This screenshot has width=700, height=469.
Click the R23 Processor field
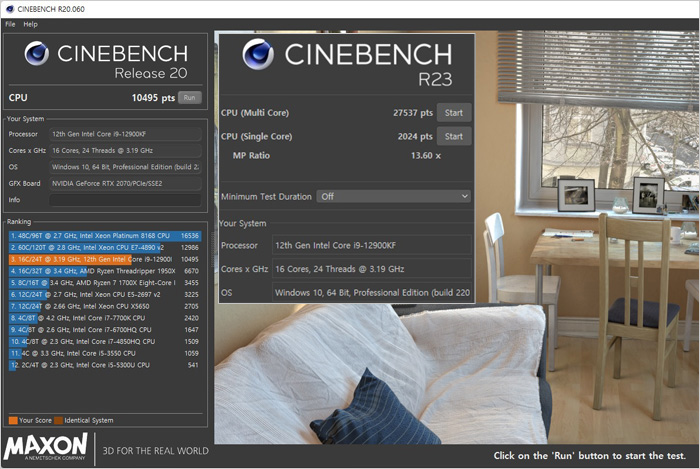click(x=371, y=245)
